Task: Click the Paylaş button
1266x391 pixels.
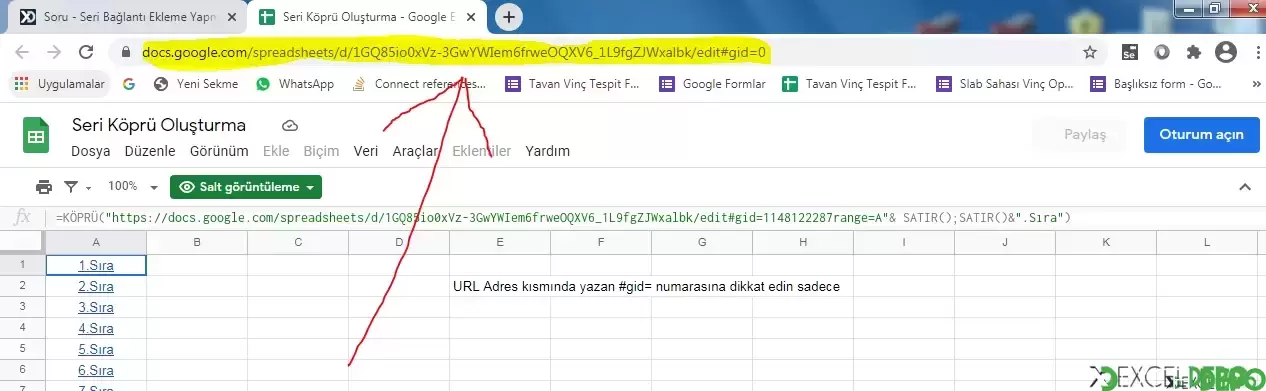Action: (x=1085, y=134)
